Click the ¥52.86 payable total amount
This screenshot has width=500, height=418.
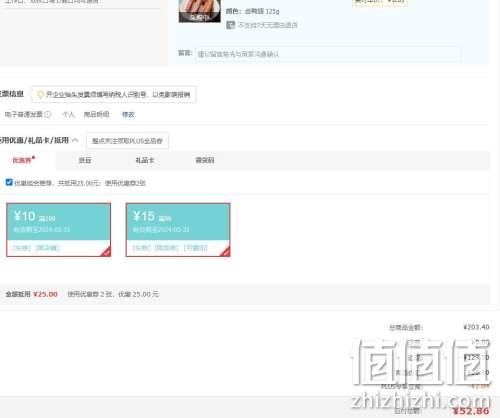click(x=471, y=411)
